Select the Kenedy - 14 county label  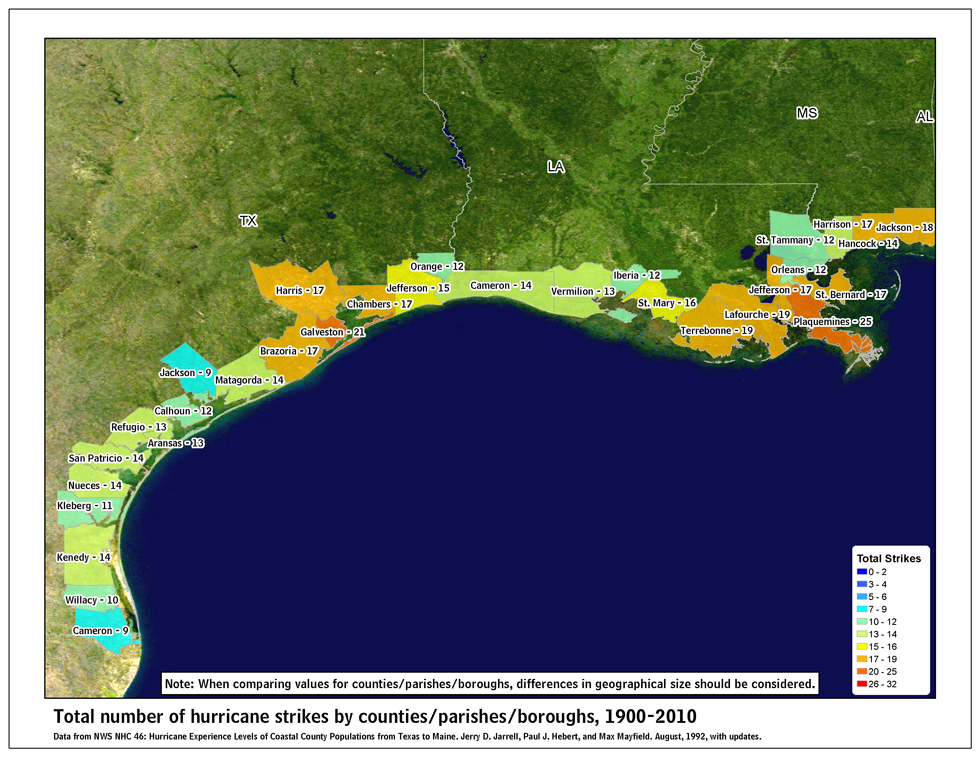click(82, 557)
